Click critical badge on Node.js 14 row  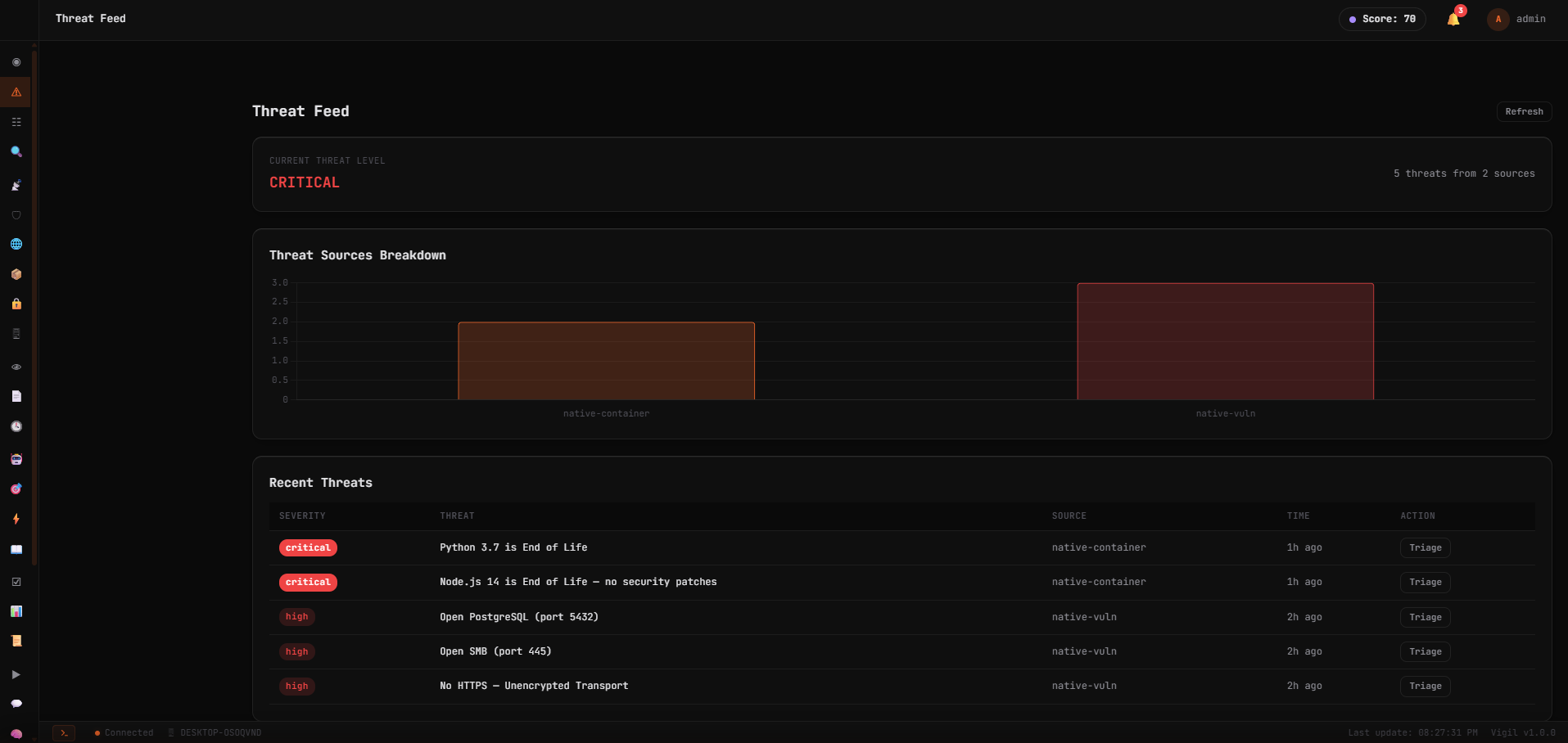(x=308, y=583)
